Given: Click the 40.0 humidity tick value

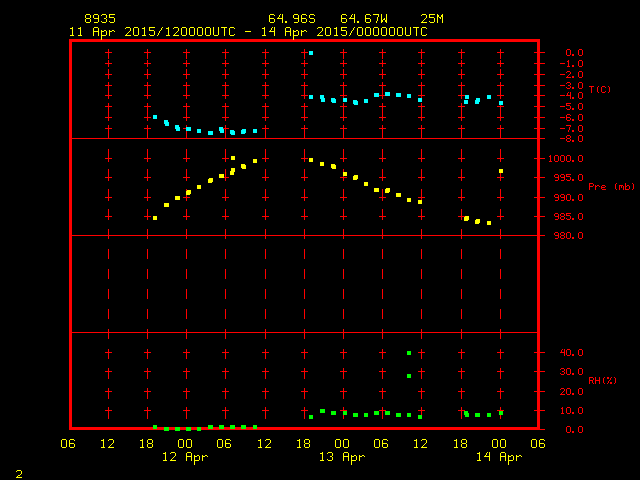Looking at the screenshot, I should pyautogui.click(x=571, y=353).
